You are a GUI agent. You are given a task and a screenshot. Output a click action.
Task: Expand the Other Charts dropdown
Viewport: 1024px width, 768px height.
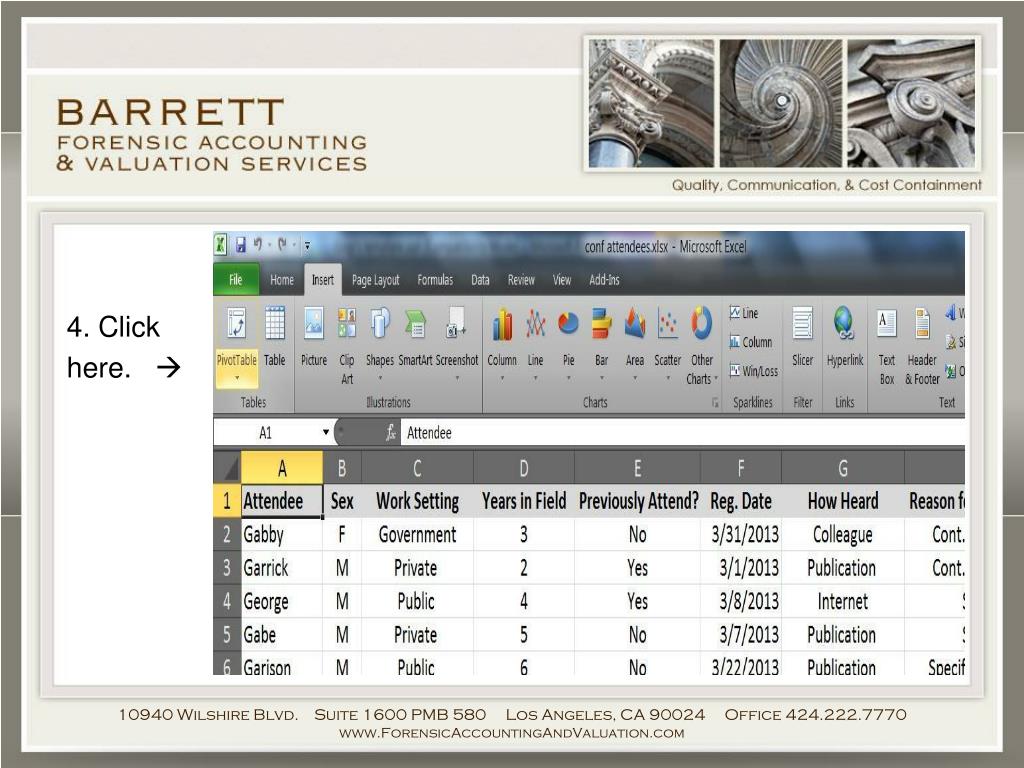716,379
